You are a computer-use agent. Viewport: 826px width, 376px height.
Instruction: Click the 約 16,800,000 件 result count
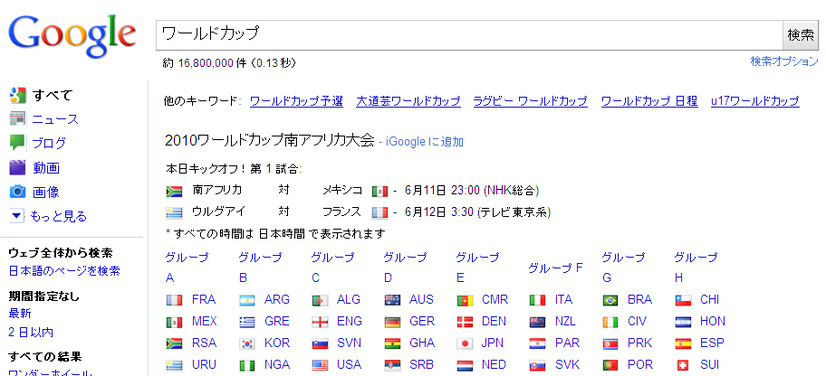(x=205, y=63)
